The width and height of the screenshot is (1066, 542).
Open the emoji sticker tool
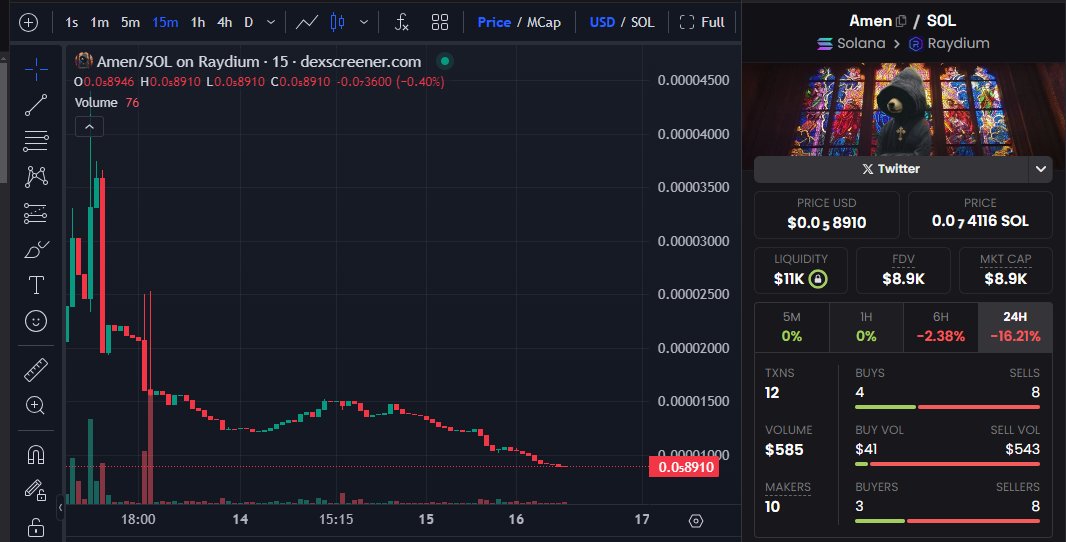coord(36,321)
